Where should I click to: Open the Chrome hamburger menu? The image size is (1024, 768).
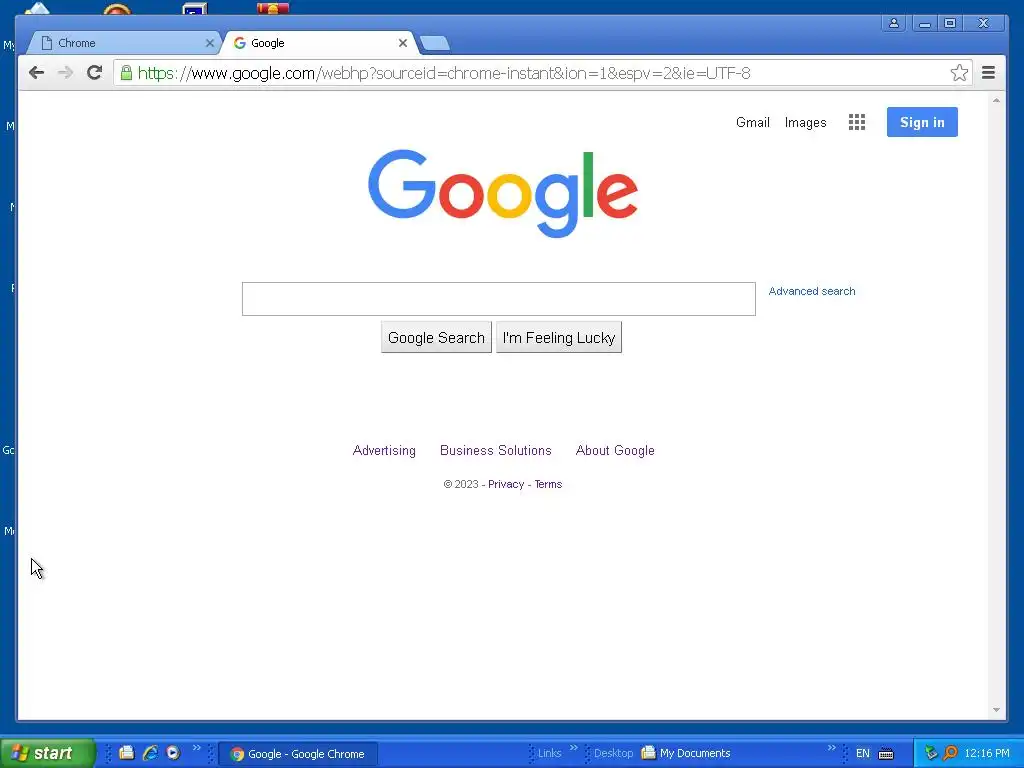(x=988, y=72)
